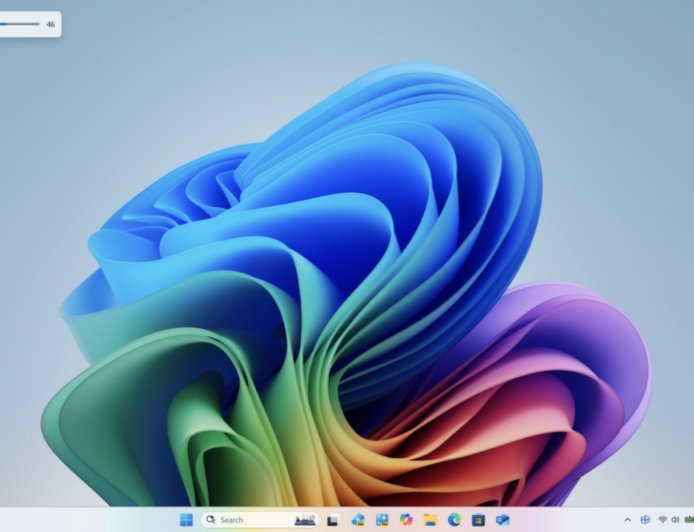Click the magnifier icon in the Search box
Viewport: 694px width, 532px height.
click(211, 520)
